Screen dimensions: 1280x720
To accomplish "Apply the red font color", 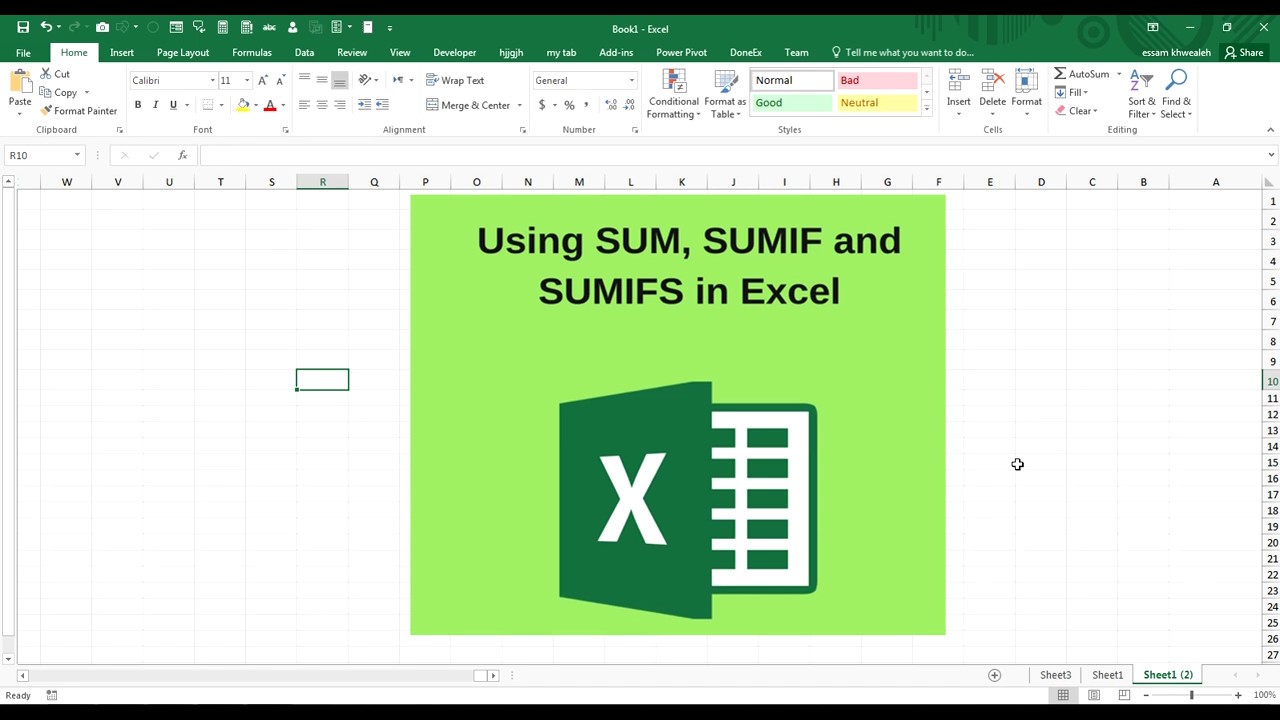I will (270, 105).
